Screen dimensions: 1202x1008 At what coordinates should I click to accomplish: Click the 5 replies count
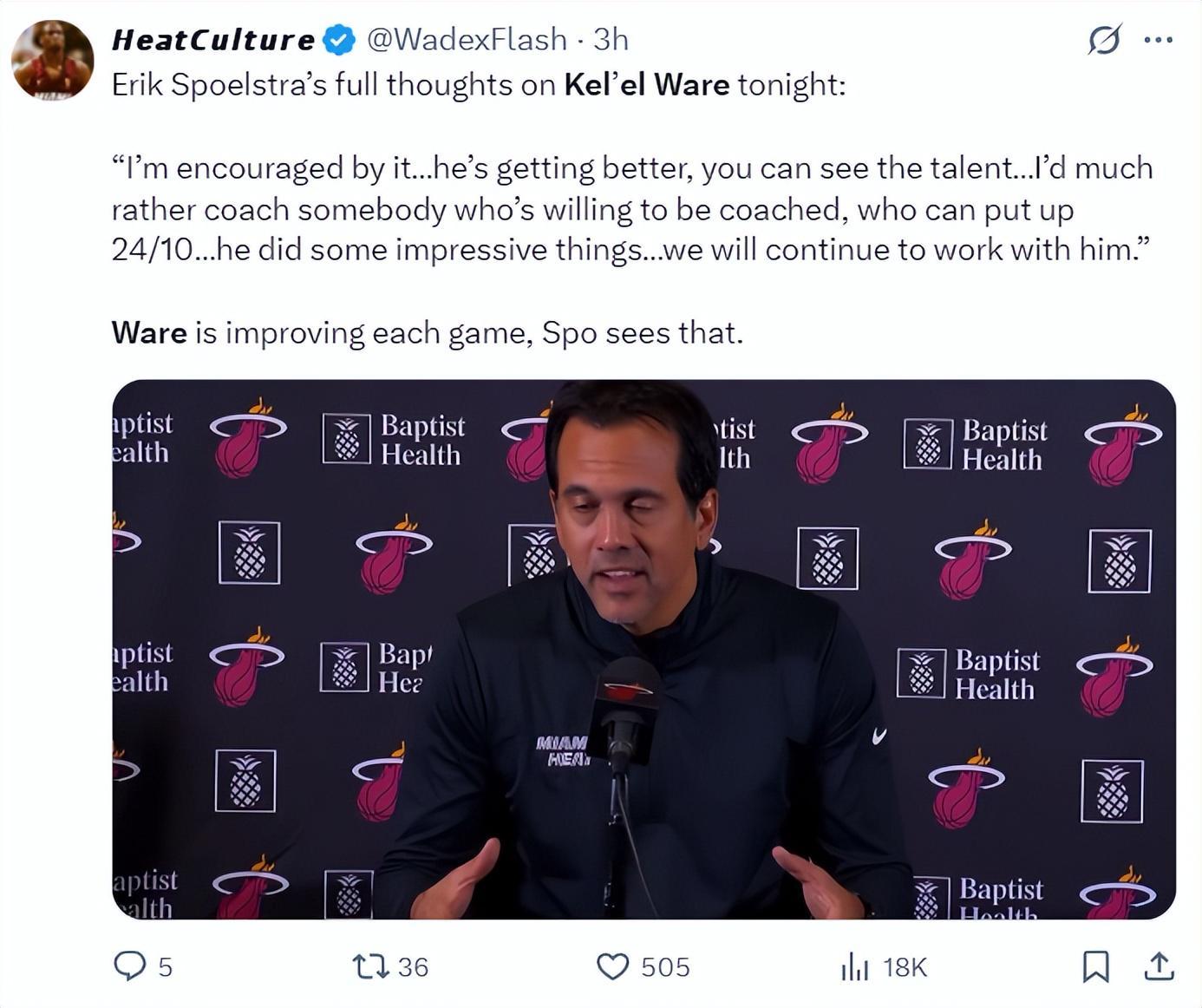[165, 967]
